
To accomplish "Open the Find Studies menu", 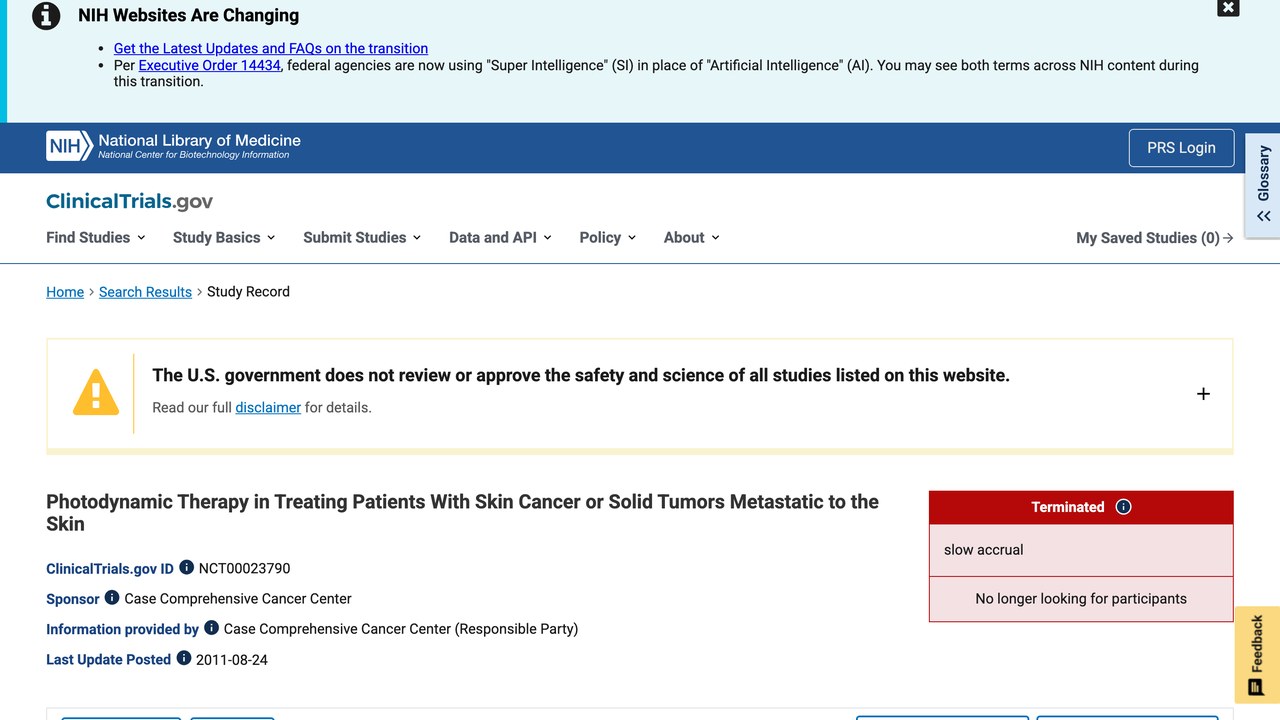I will coord(96,237).
